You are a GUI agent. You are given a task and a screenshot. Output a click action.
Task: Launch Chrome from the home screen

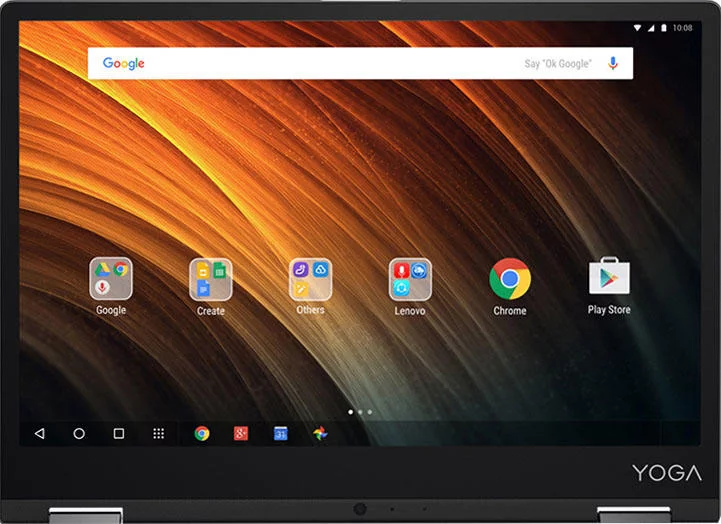click(x=510, y=279)
